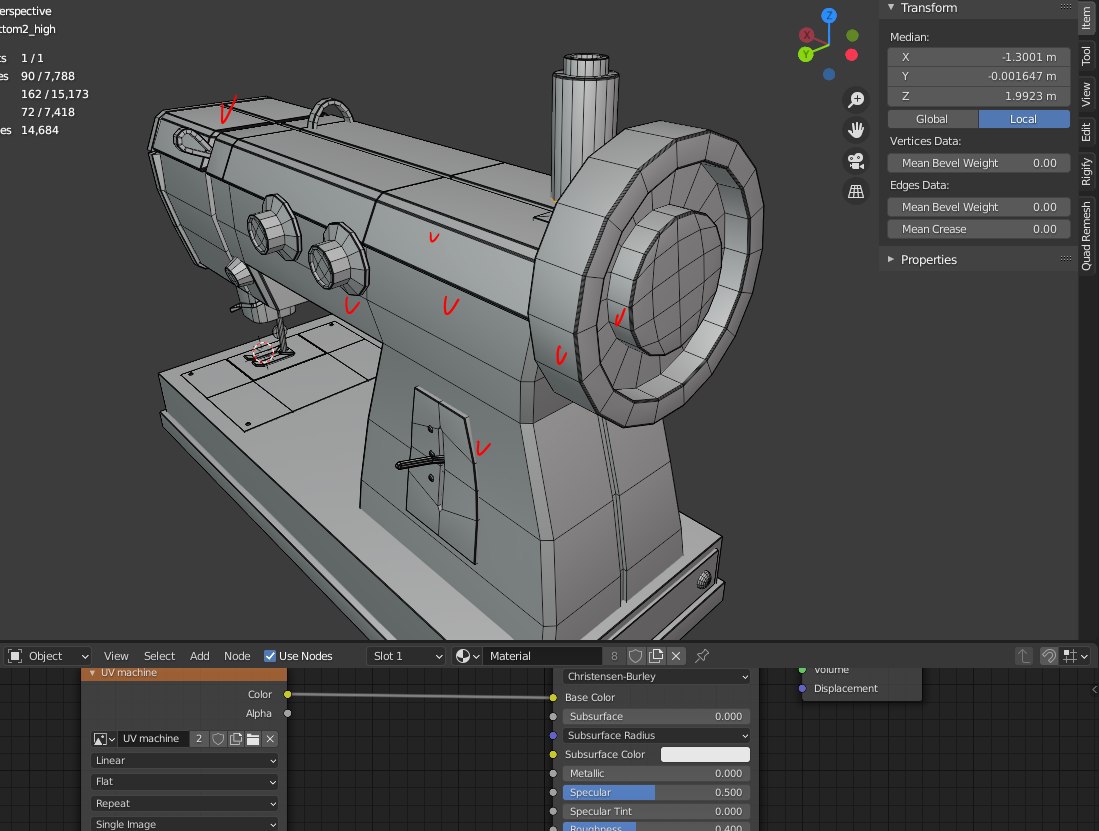Click the Median X value field
Screen dimensions: 1099x831
click(978, 57)
